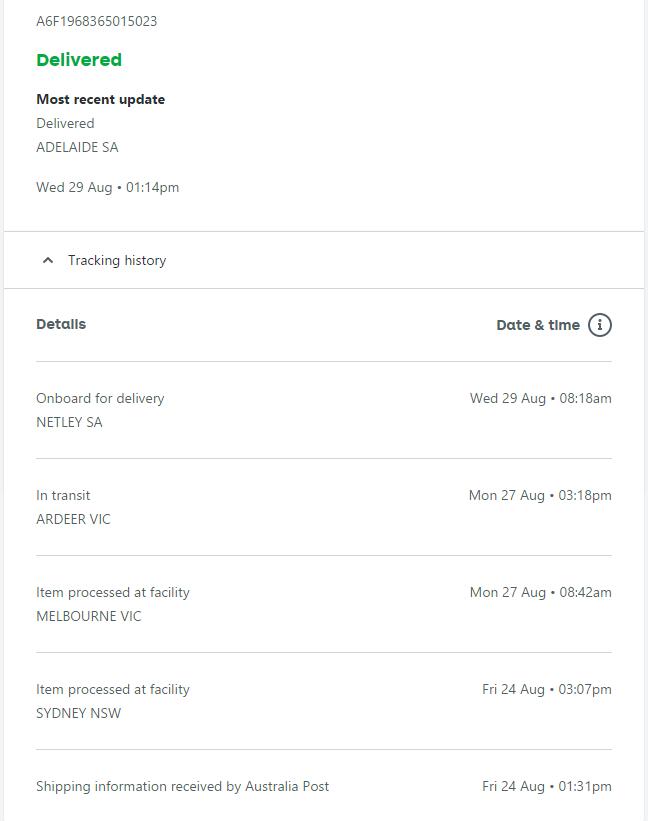This screenshot has height=821, width=648.
Task: Click MELBOURNE VIC location text
Action: (x=89, y=616)
